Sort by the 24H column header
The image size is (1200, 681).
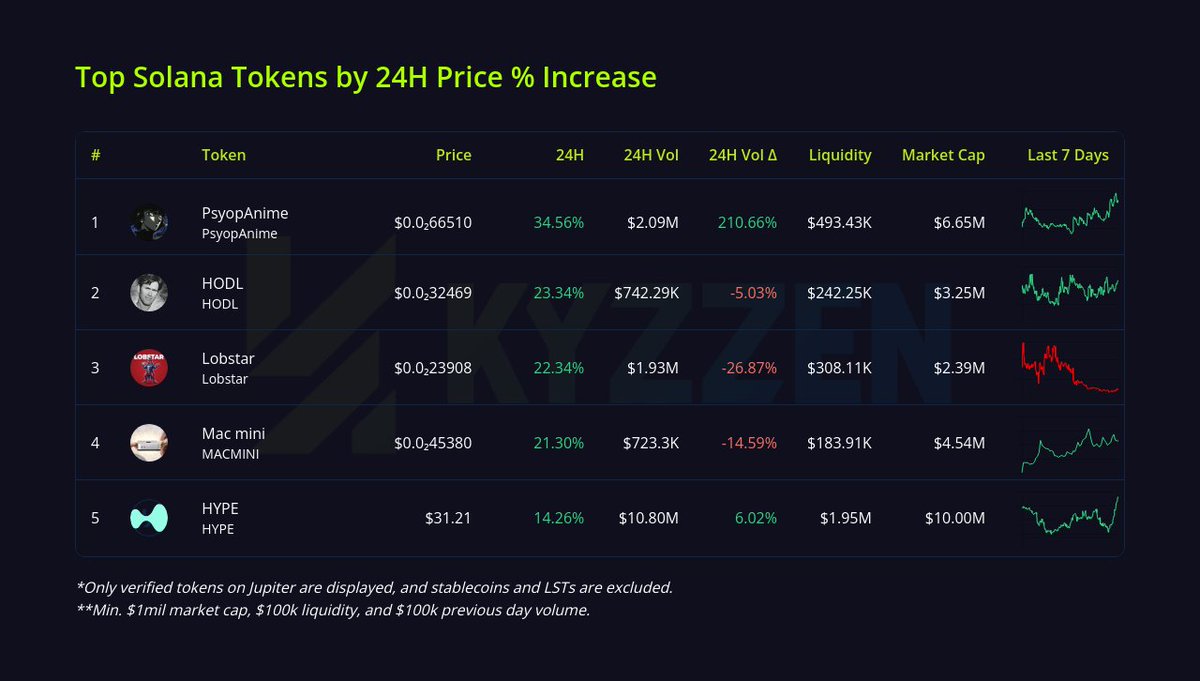(570, 155)
